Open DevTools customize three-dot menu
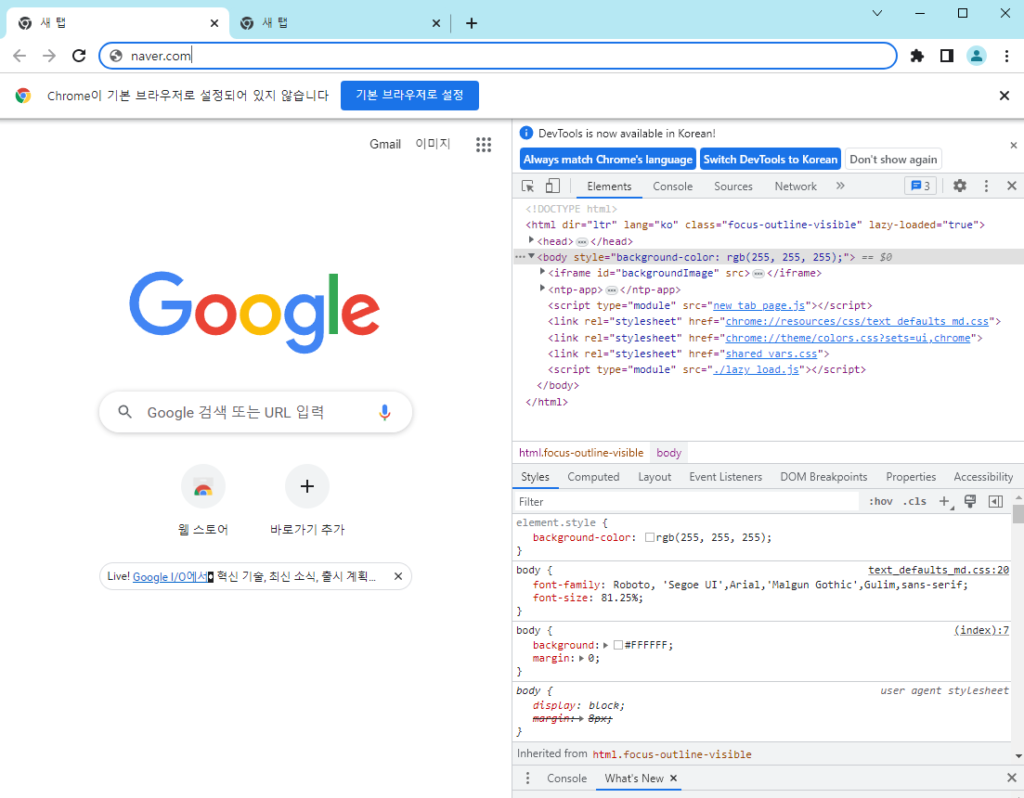 (x=986, y=186)
